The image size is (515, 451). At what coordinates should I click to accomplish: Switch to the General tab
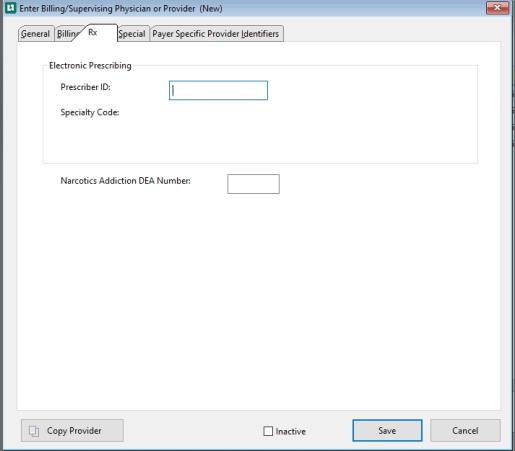point(36,34)
